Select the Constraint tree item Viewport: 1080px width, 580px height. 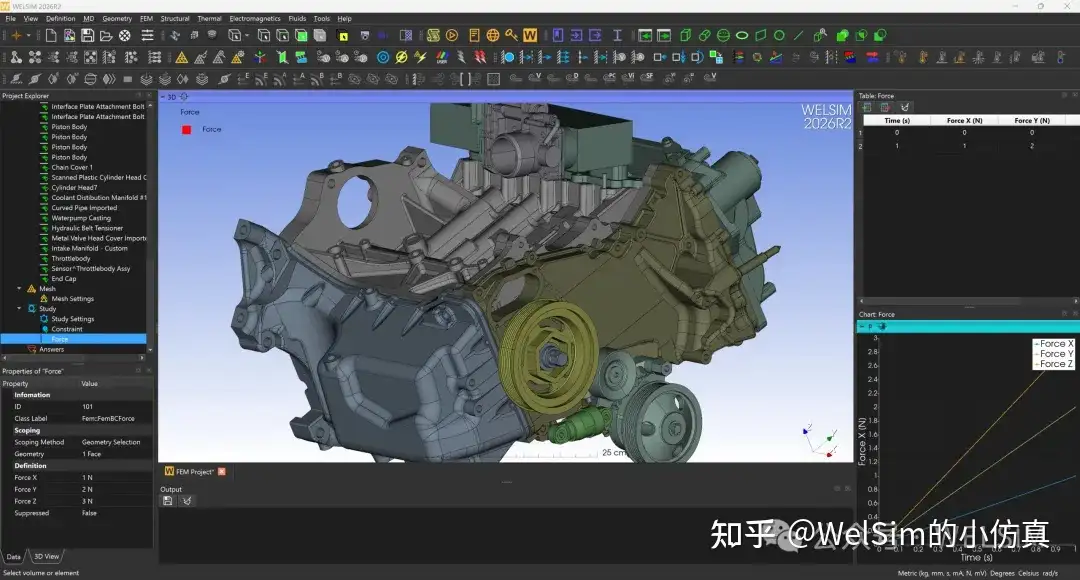(67, 329)
